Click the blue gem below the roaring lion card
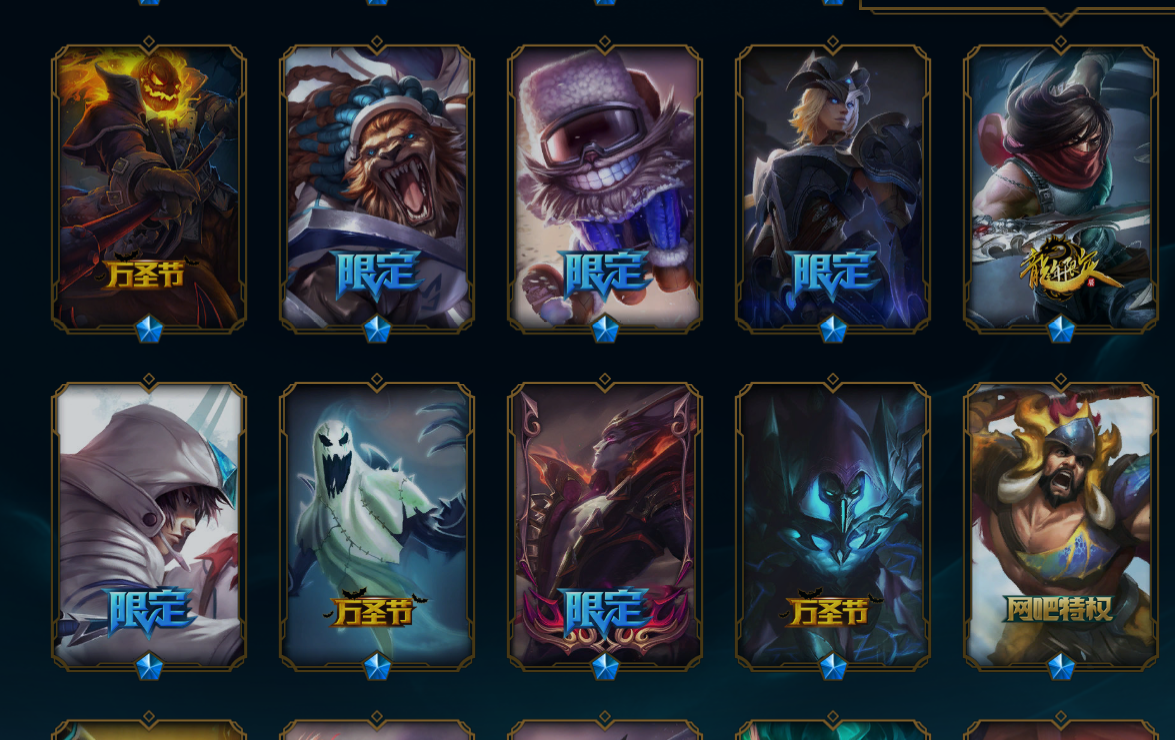Viewport: 1175px width, 740px height. point(377,329)
